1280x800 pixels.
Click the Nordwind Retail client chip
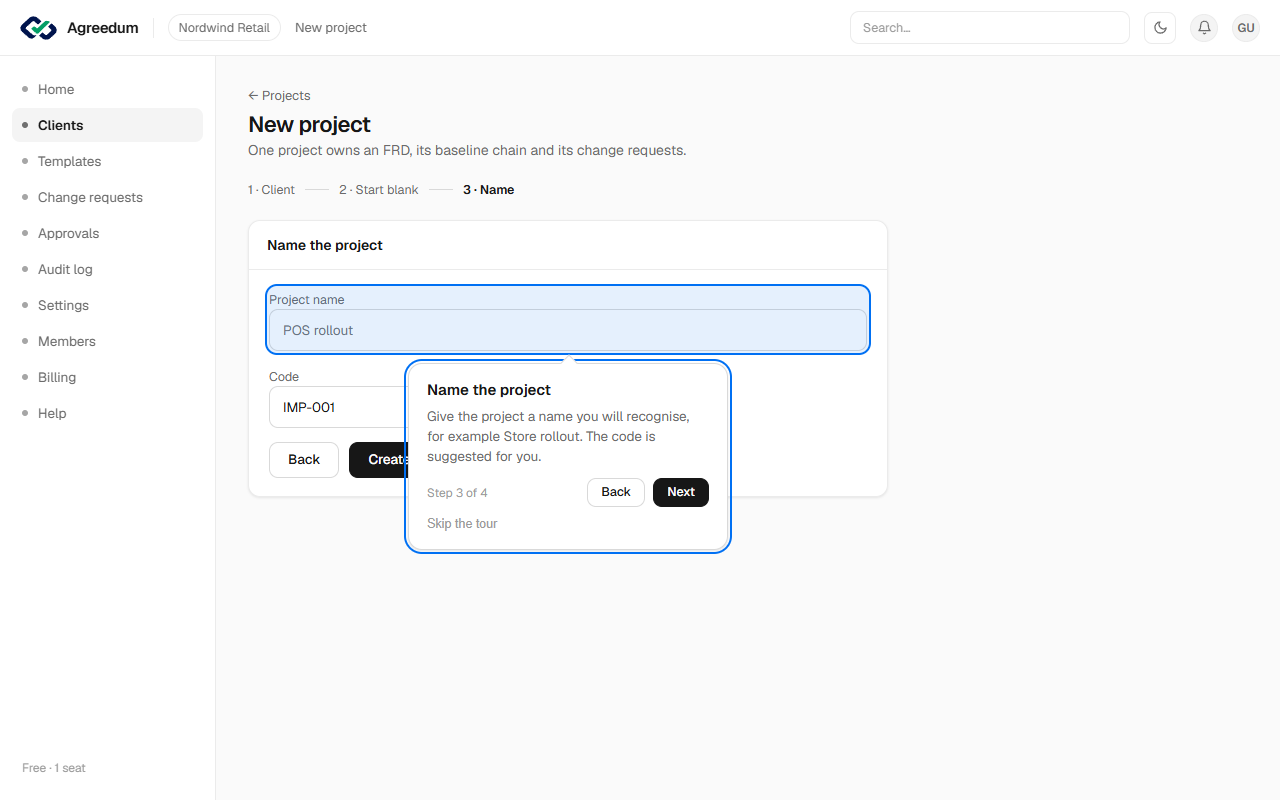pos(224,28)
